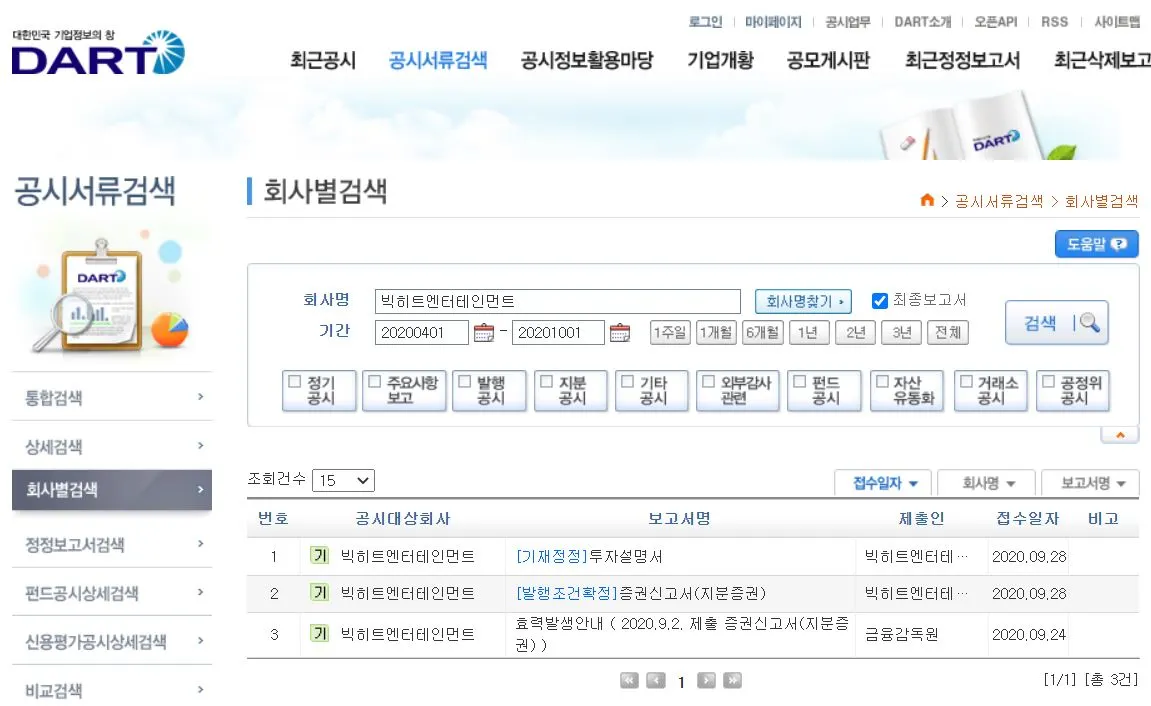
Task: Open 효력발생안내 report link
Action: [x=682, y=634]
